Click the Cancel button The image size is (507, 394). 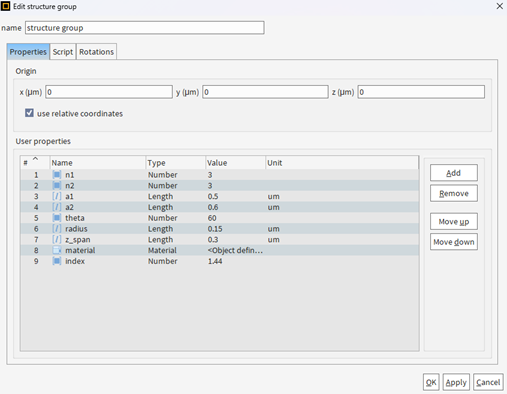(x=488, y=382)
